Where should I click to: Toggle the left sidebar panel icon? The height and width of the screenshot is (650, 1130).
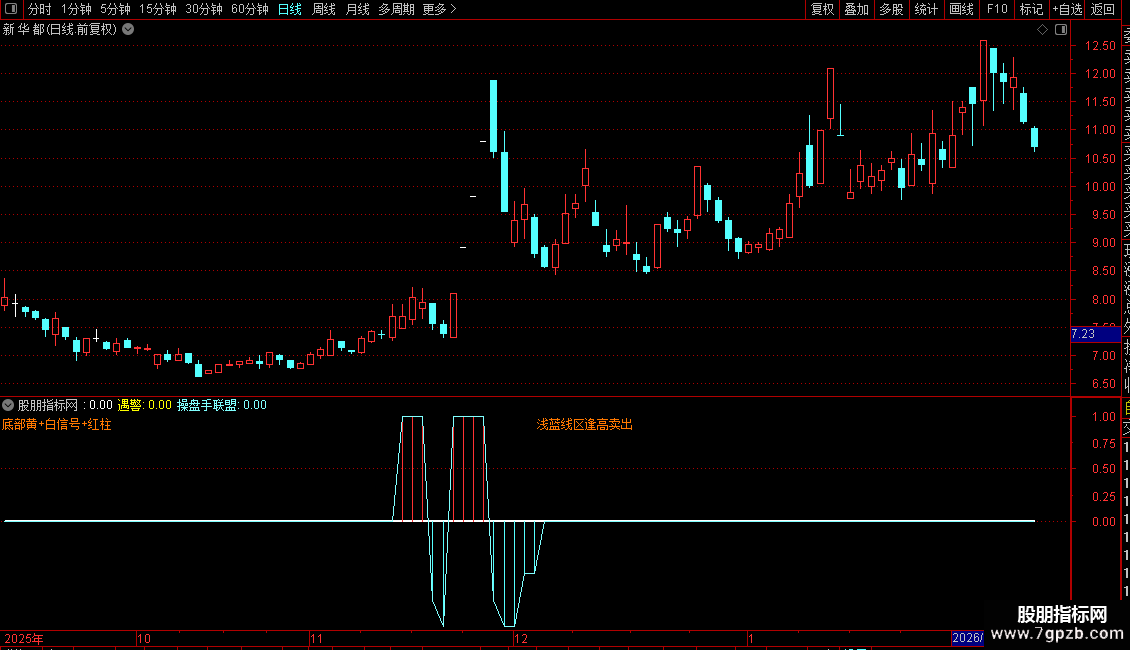11,9
